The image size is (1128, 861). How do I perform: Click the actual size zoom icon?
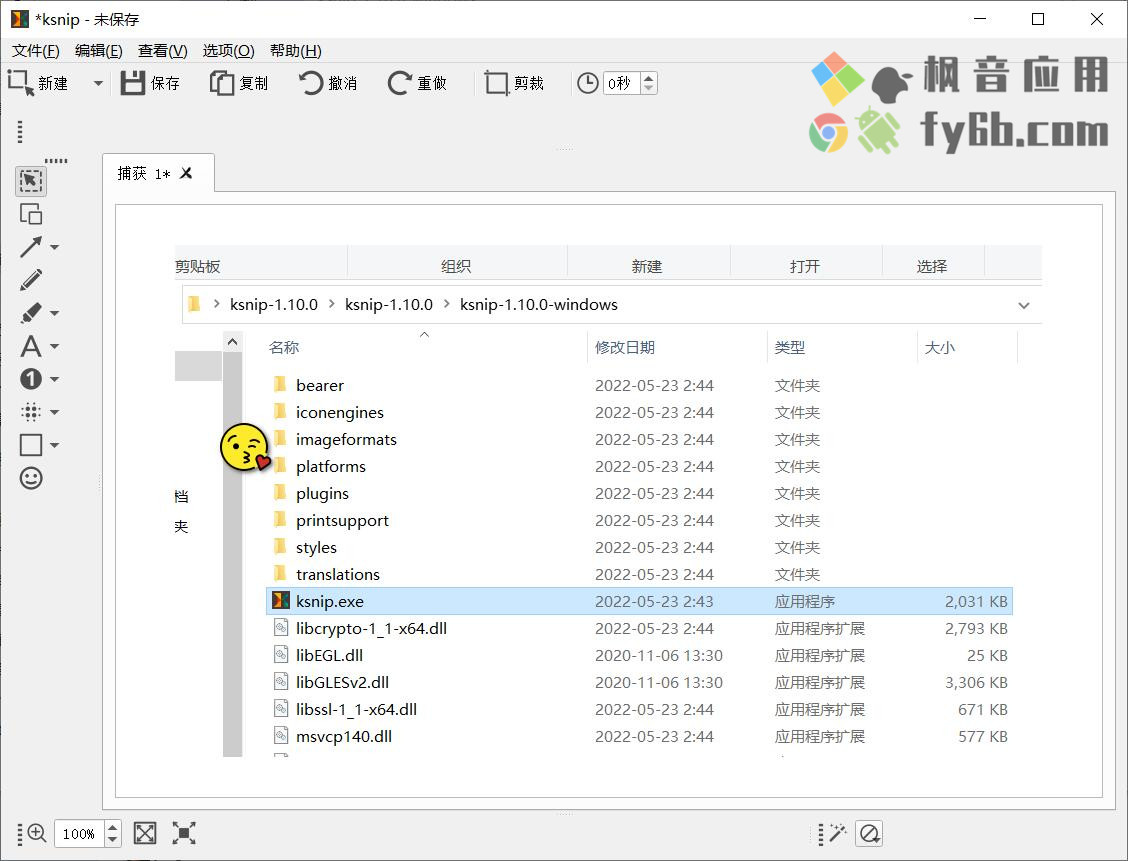click(184, 834)
